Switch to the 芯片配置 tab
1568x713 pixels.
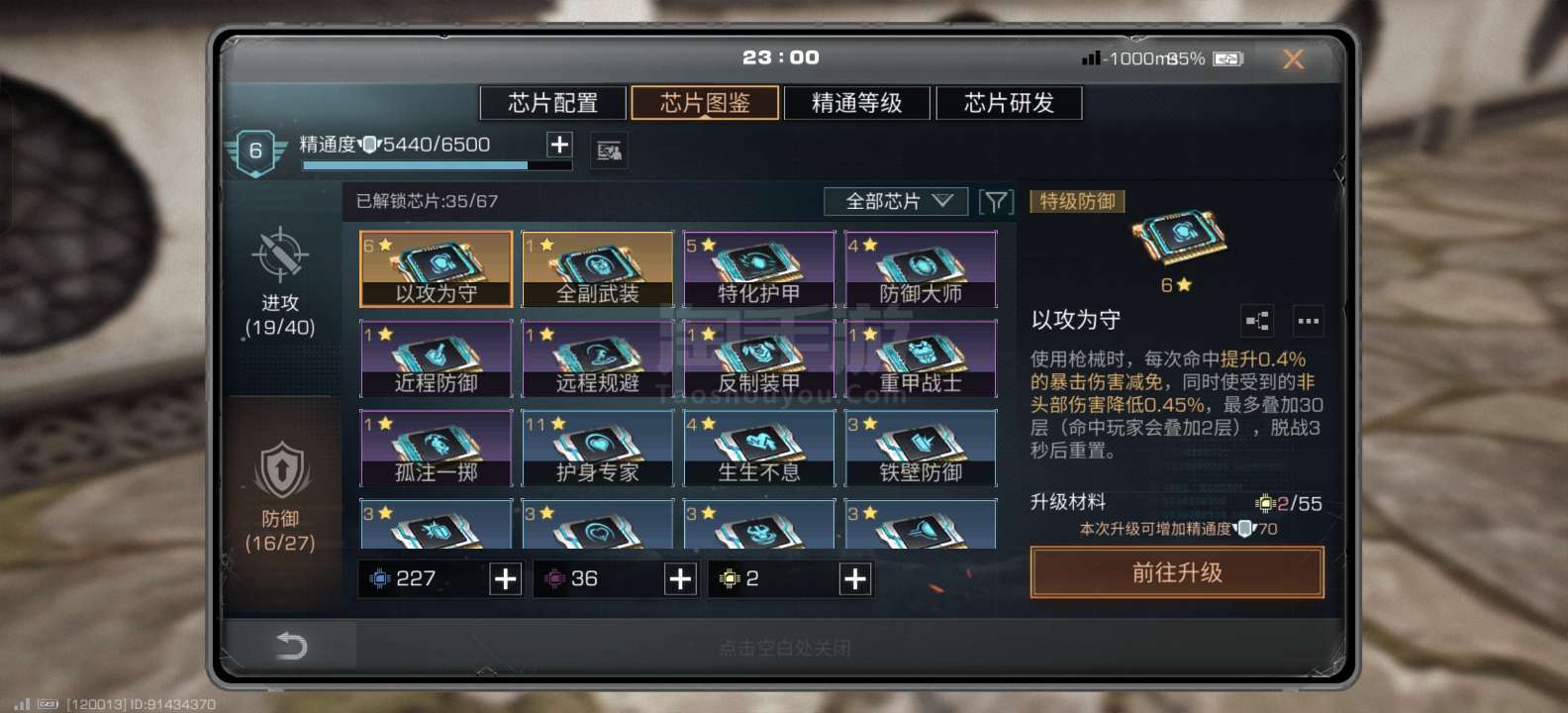553,103
